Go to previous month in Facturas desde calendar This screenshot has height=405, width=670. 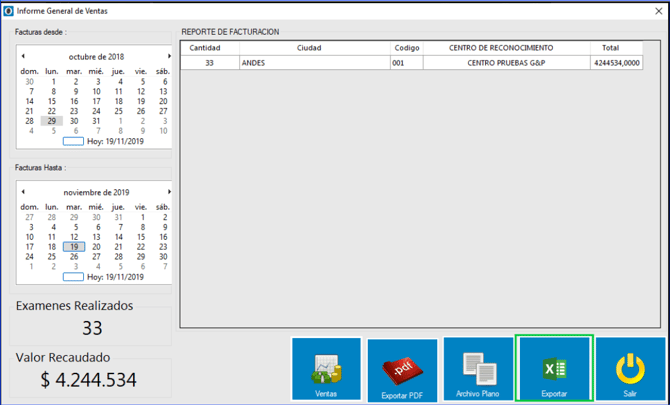point(23,57)
